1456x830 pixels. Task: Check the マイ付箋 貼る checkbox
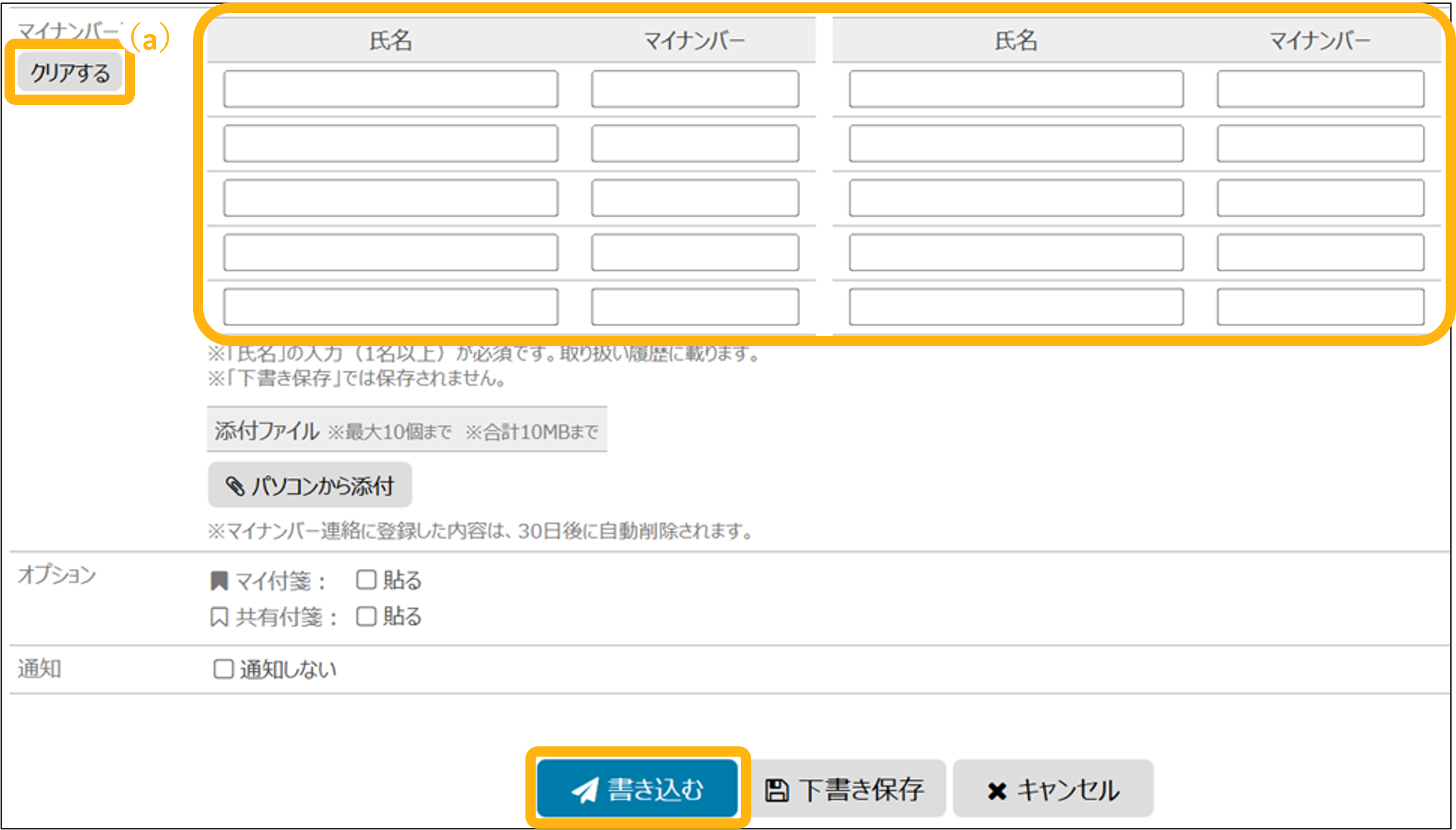(366, 580)
